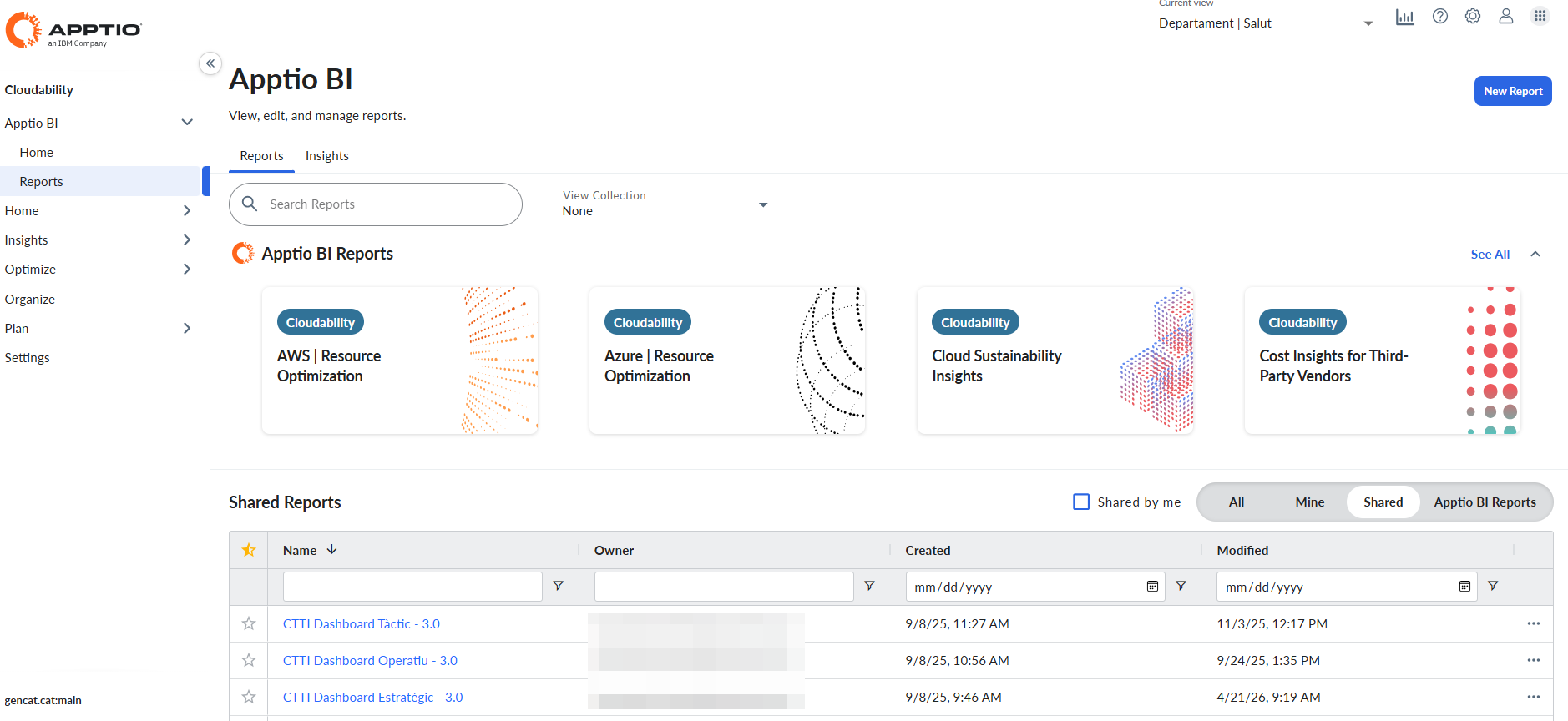Apply the Modified column filter icon
This screenshot has width=1568, height=721.
point(1493,587)
